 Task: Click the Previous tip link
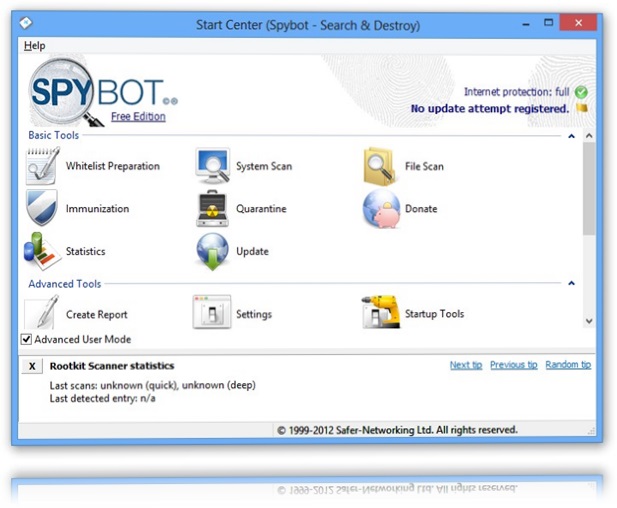tap(513, 365)
